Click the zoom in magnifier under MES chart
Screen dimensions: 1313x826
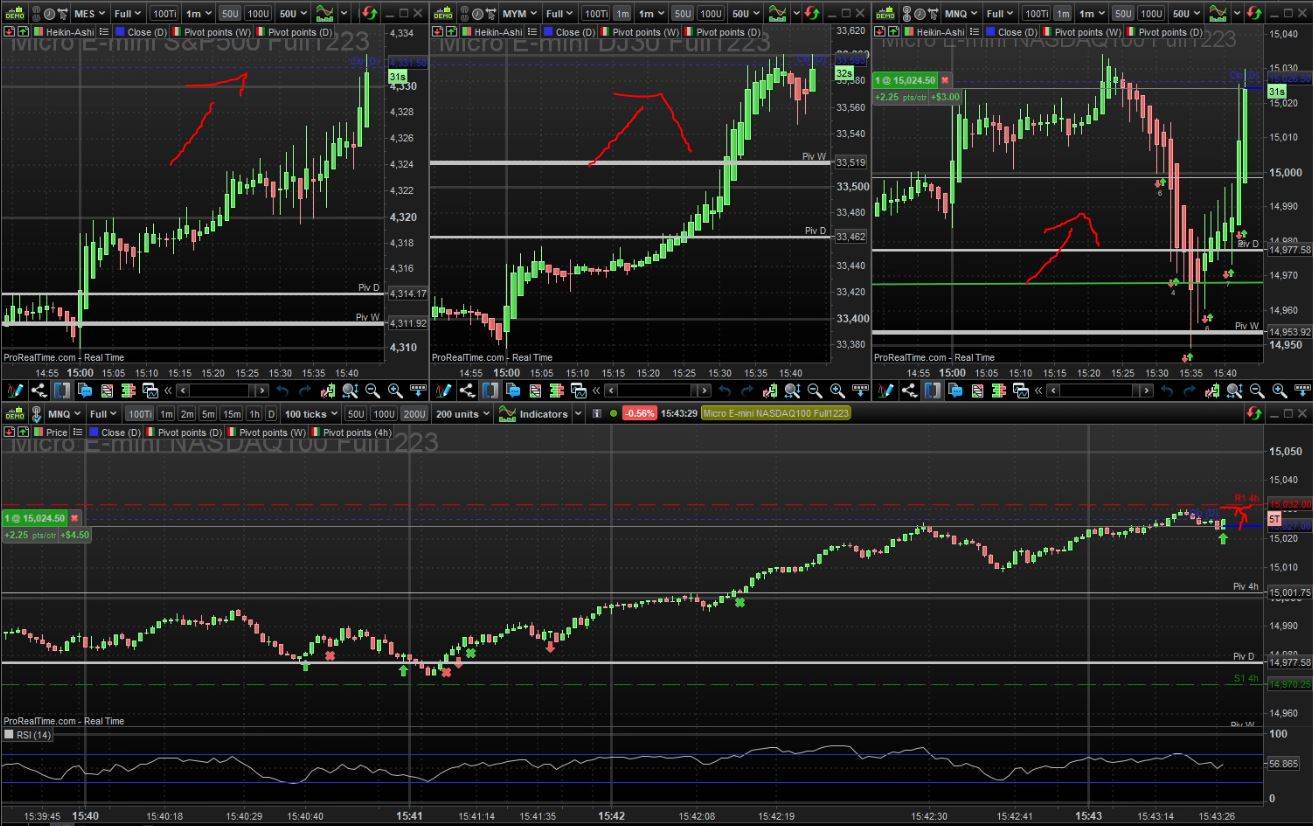pyautogui.click(x=395, y=391)
